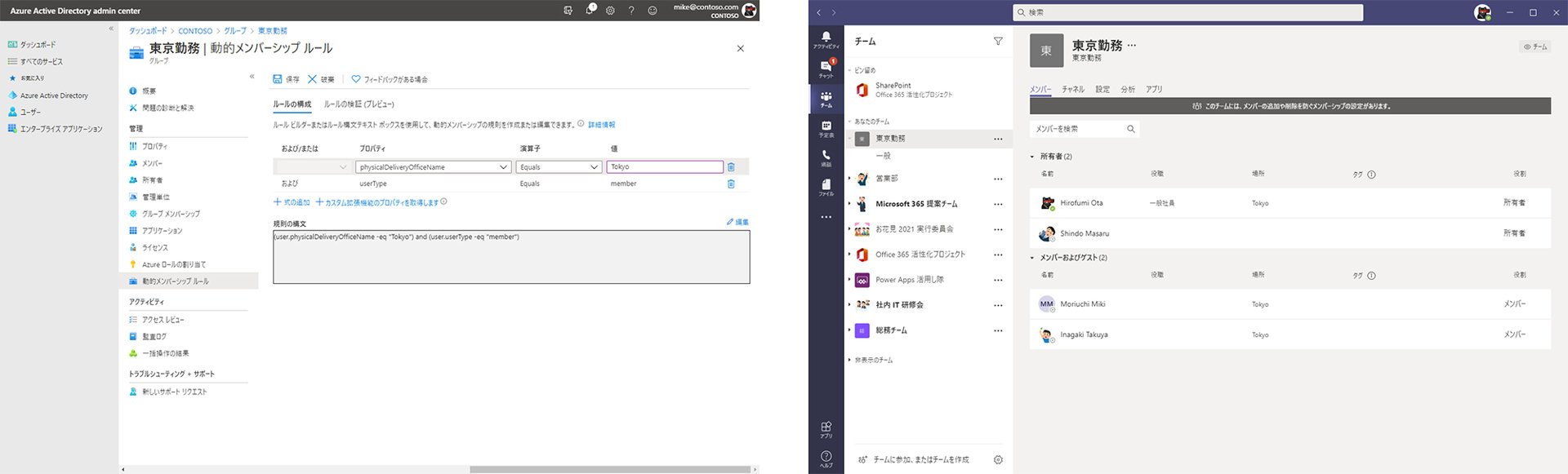Screen dimensions: 1568x474
Task: Open Chat in the Teams left rail
Action: tap(826, 69)
